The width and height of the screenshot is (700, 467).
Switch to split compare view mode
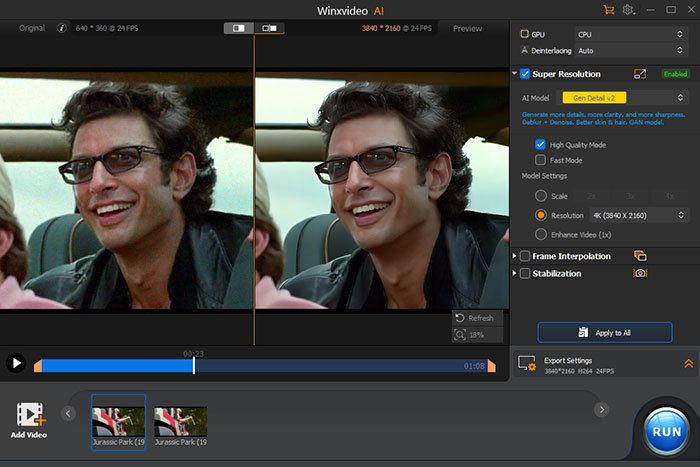tap(239, 28)
